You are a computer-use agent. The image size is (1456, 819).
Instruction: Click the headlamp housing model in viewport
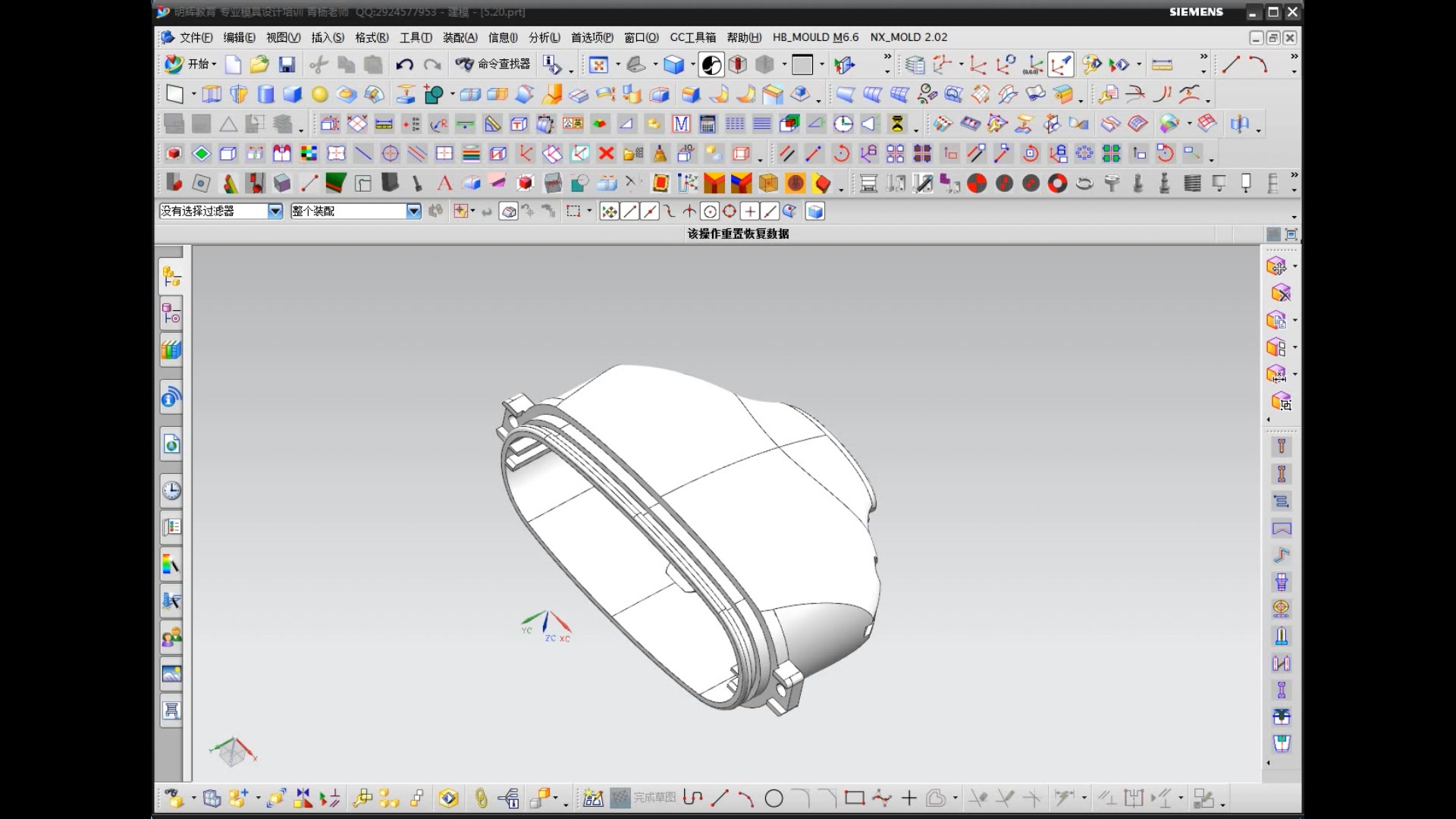[690, 538]
